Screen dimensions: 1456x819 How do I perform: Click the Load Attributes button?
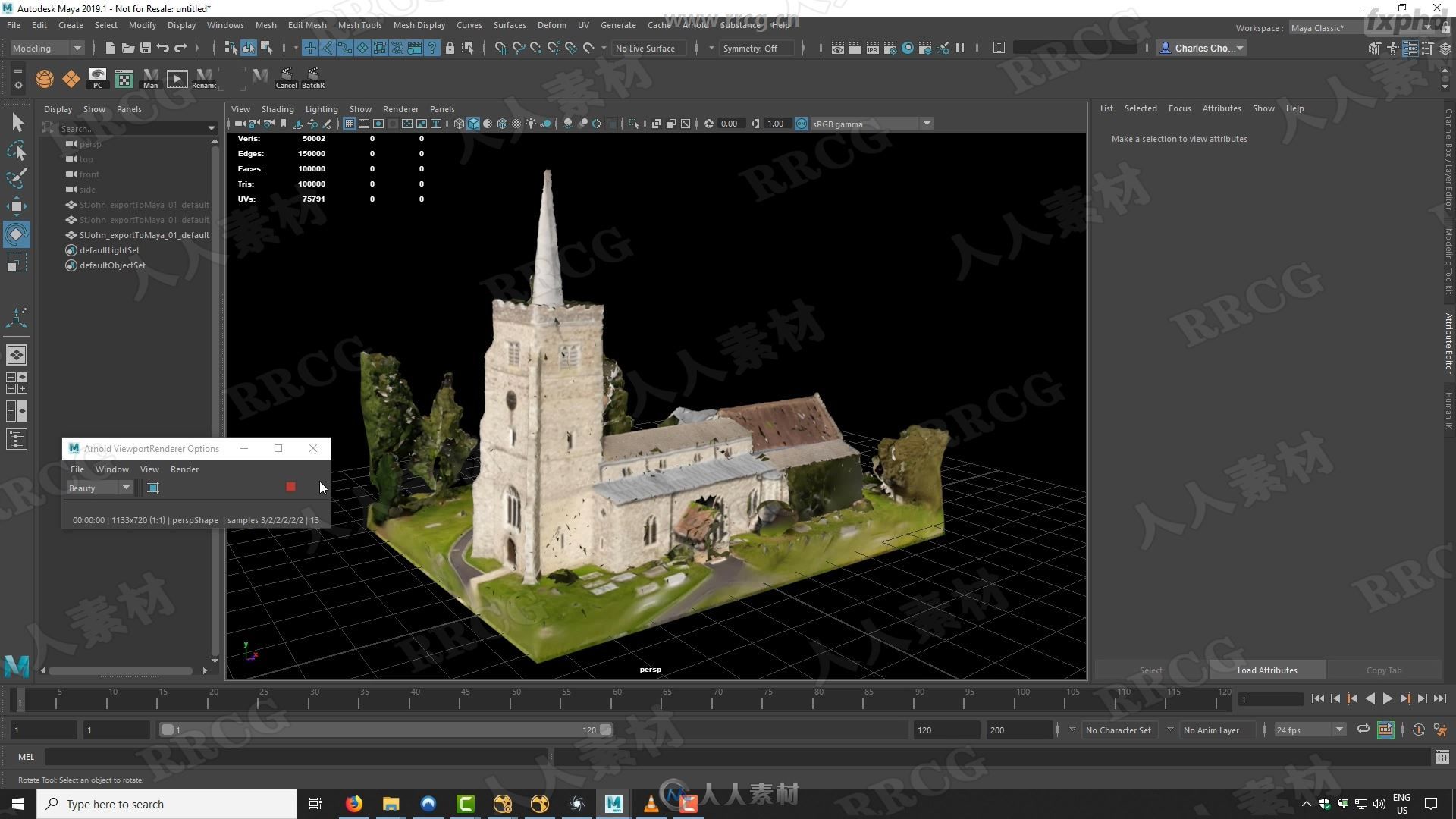[1267, 670]
